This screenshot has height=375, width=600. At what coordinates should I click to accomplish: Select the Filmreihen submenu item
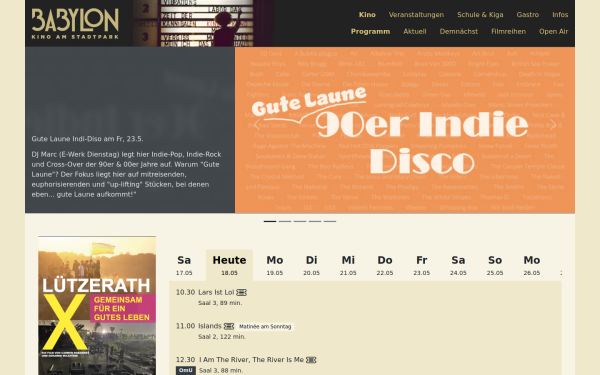508,31
